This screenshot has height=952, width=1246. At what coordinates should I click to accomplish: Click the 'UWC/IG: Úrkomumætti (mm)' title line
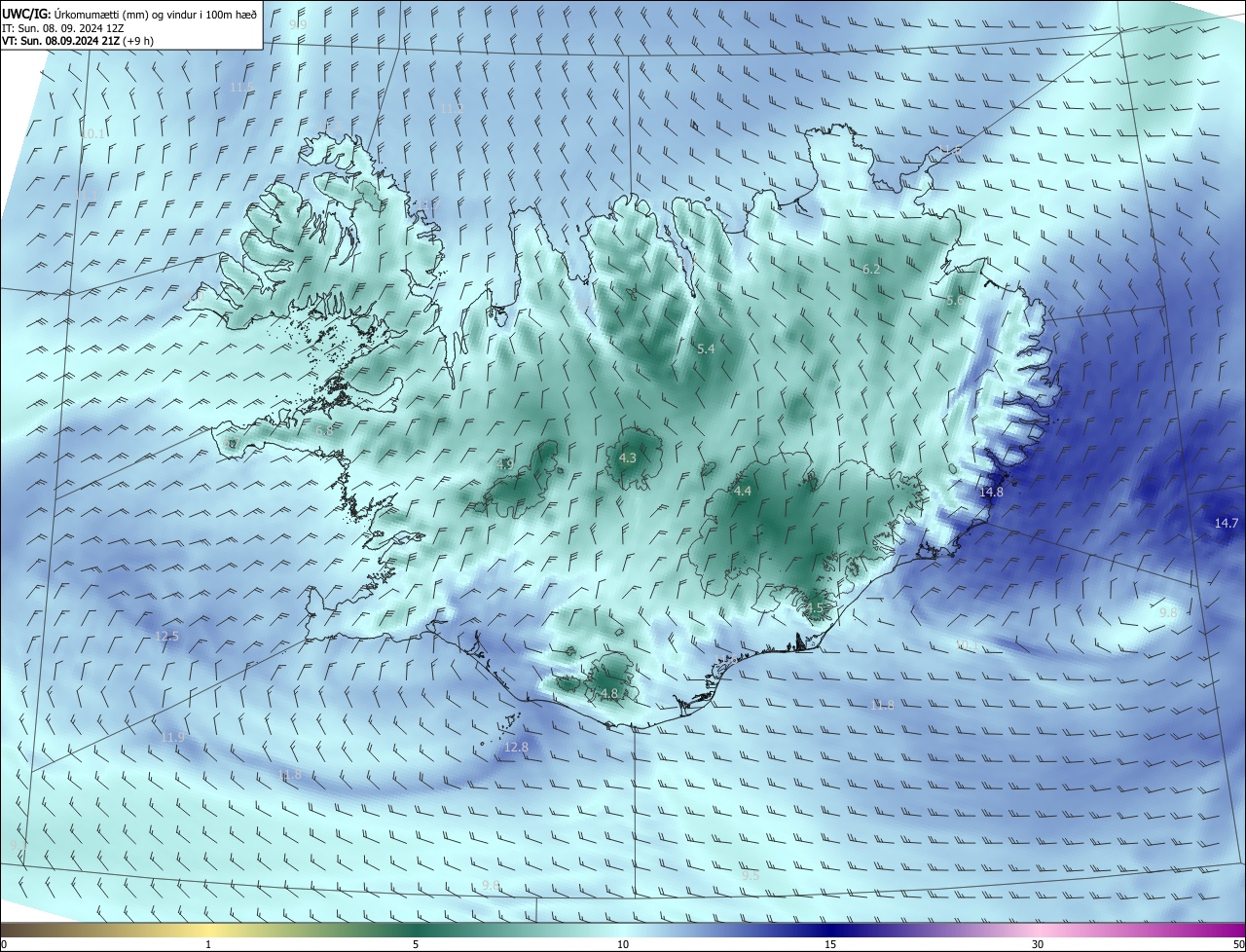click(x=129, y=14)
